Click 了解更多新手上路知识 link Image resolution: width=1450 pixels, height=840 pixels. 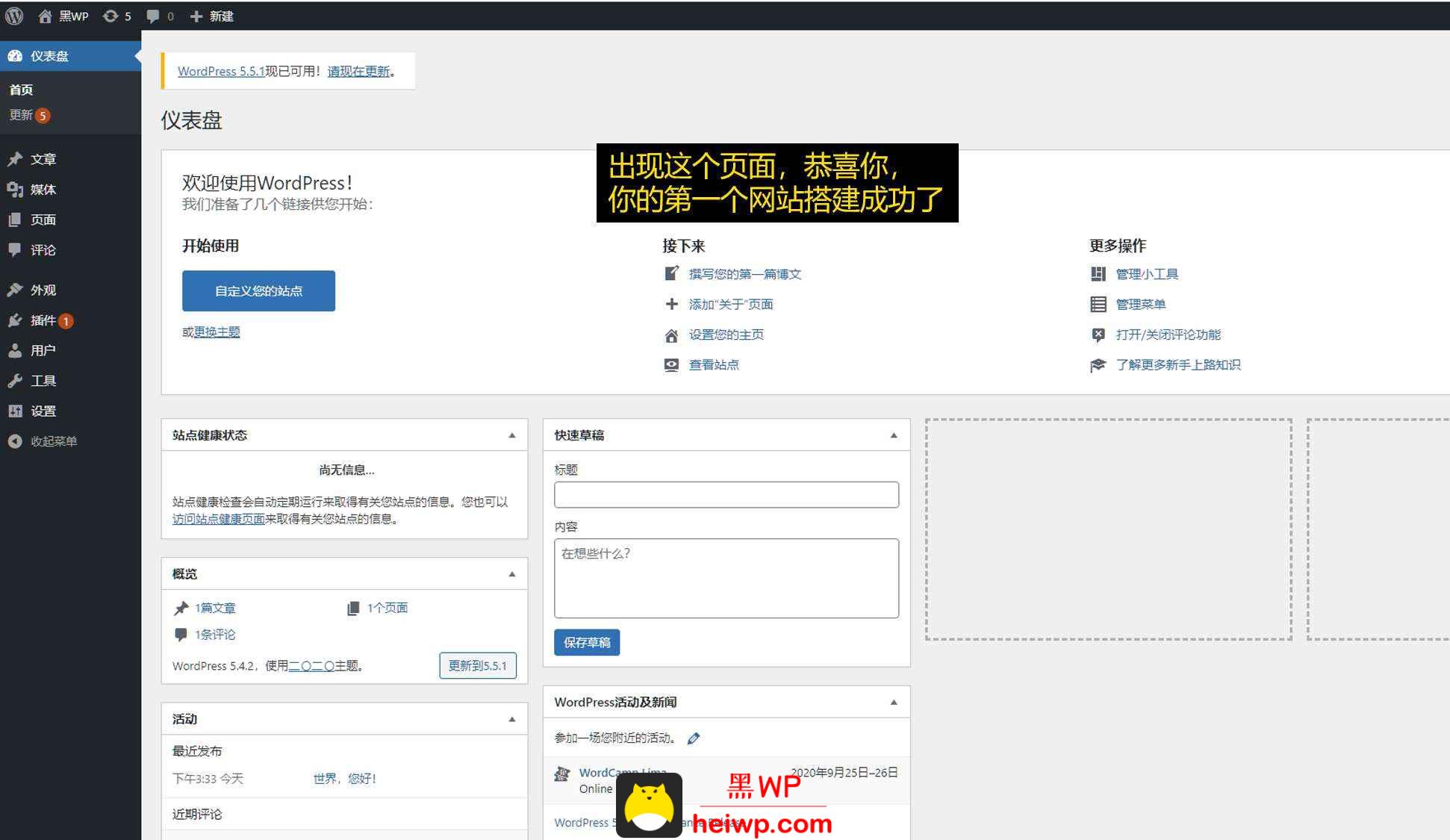[x=1178, y=364]
